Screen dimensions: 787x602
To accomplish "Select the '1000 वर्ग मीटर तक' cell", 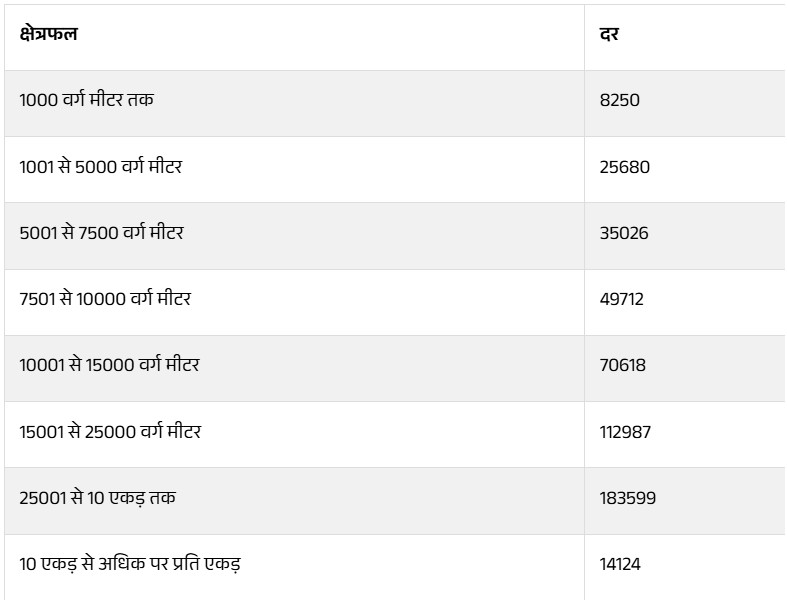I will coord(86,100).
